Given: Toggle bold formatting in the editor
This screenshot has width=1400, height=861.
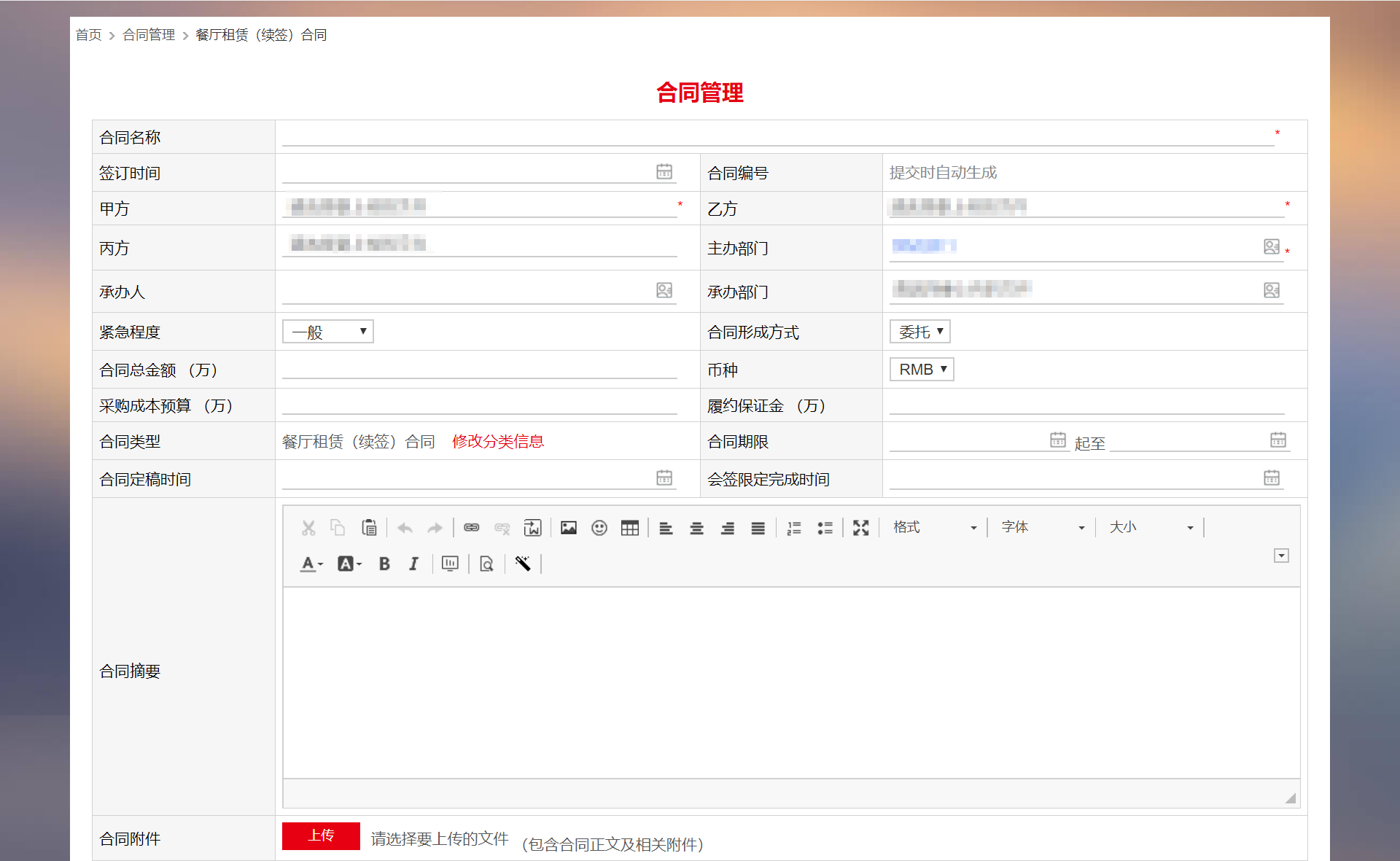Looking at the screenshot, I should coord(384,564).
